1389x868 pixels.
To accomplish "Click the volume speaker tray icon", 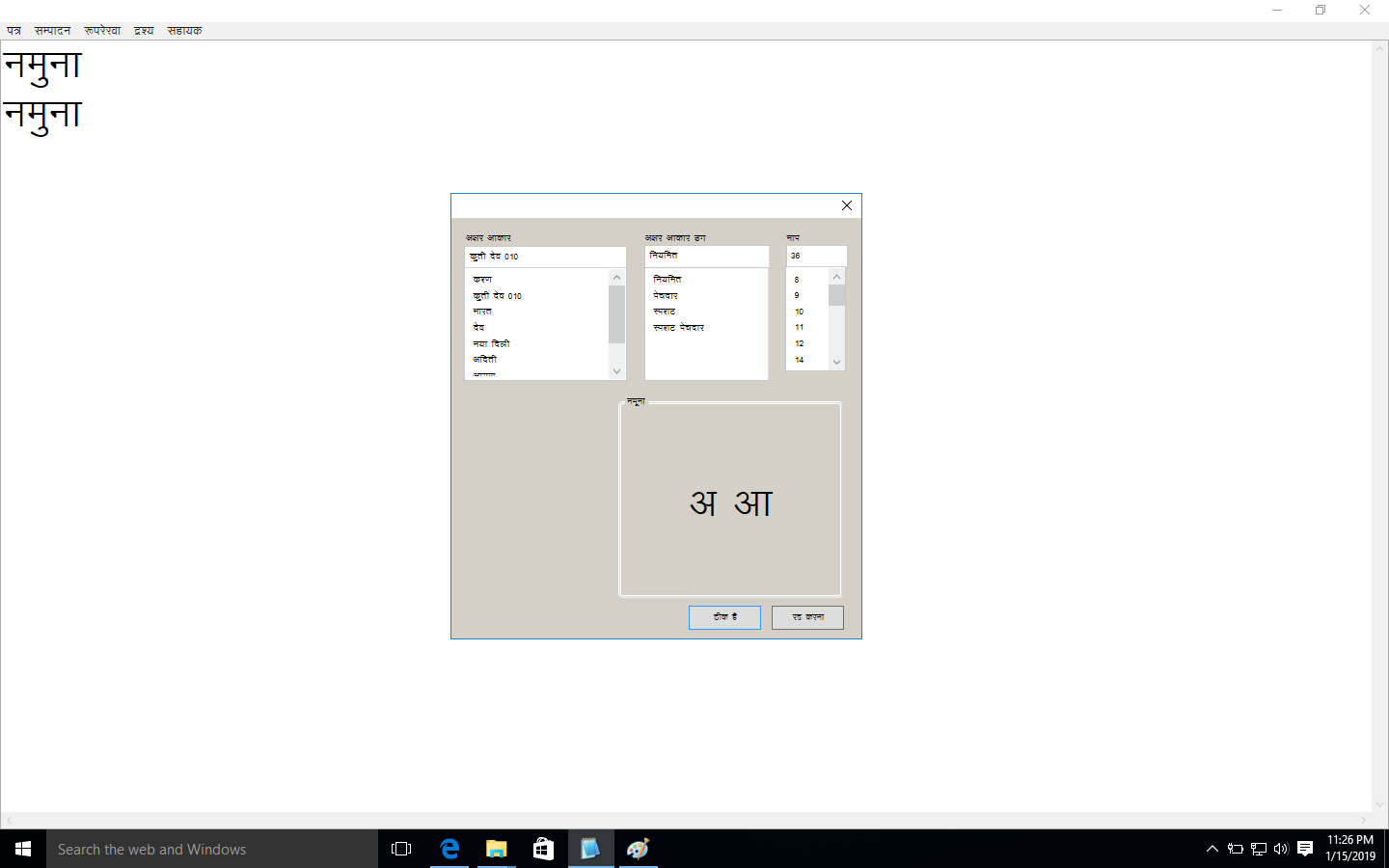I will point(1281,849).
